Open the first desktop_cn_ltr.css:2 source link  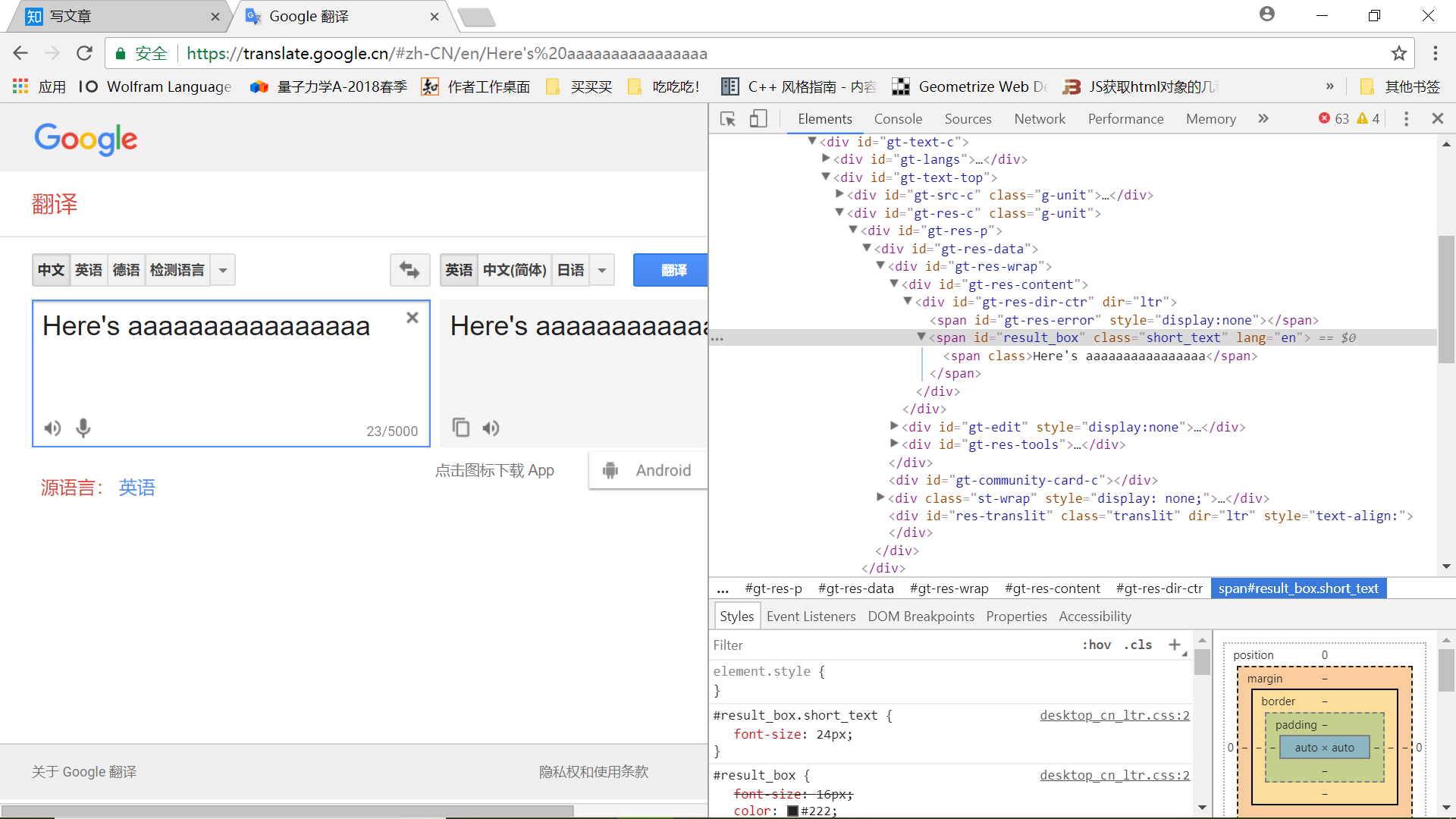[1114, 715]
